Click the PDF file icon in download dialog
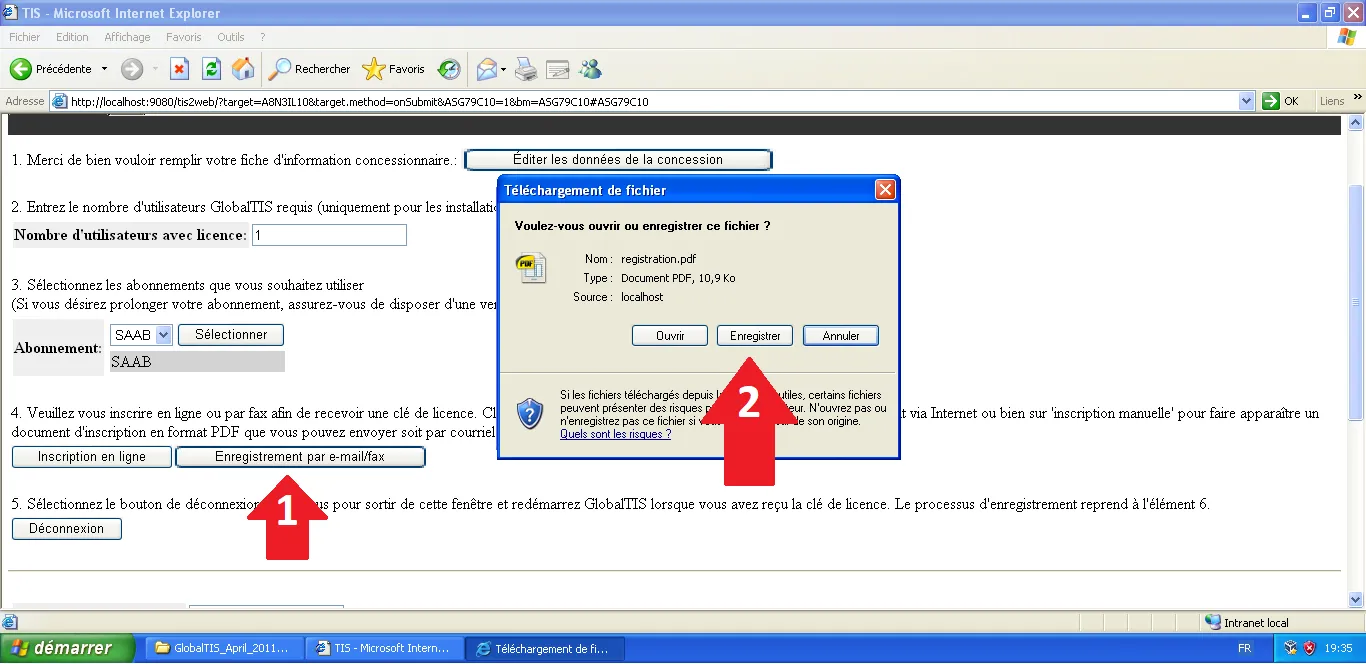 pyautogui.click(x=531, y=268)
